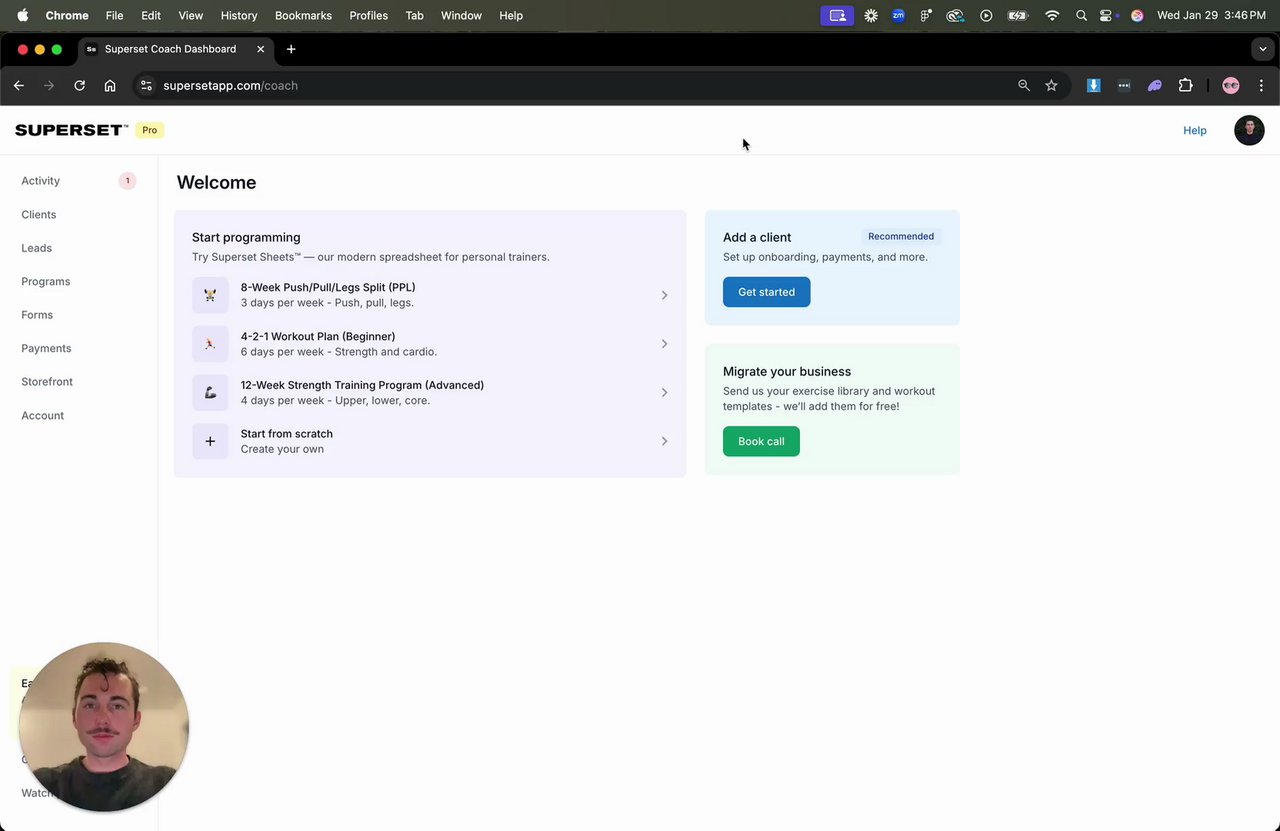Open the Start from scratch chevron
This screenshot has height=831, width=1280.
click(x=664, y=441)
